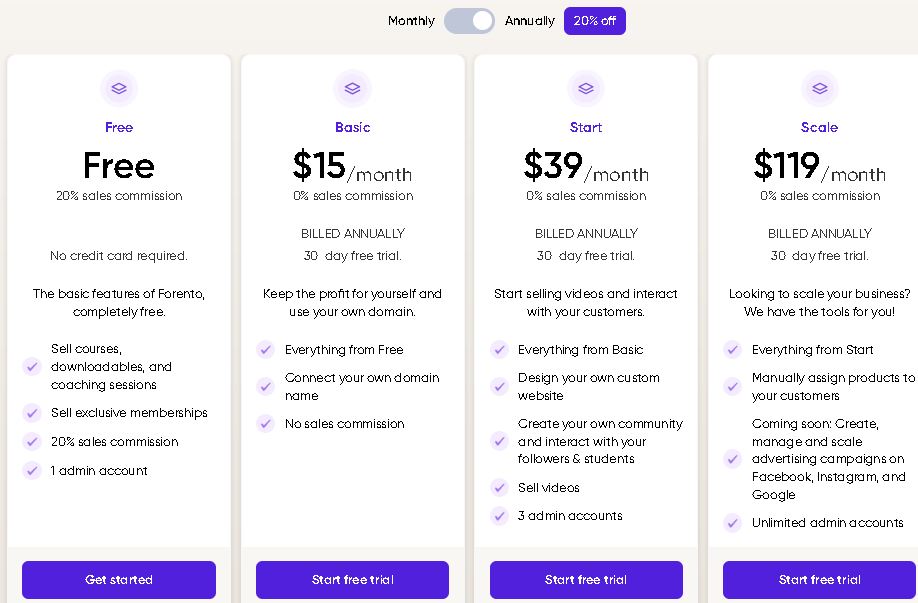This screenshot has height=603, width=918.
Task: Click checkmark beside 1 admin account
Action: [32, 471]
